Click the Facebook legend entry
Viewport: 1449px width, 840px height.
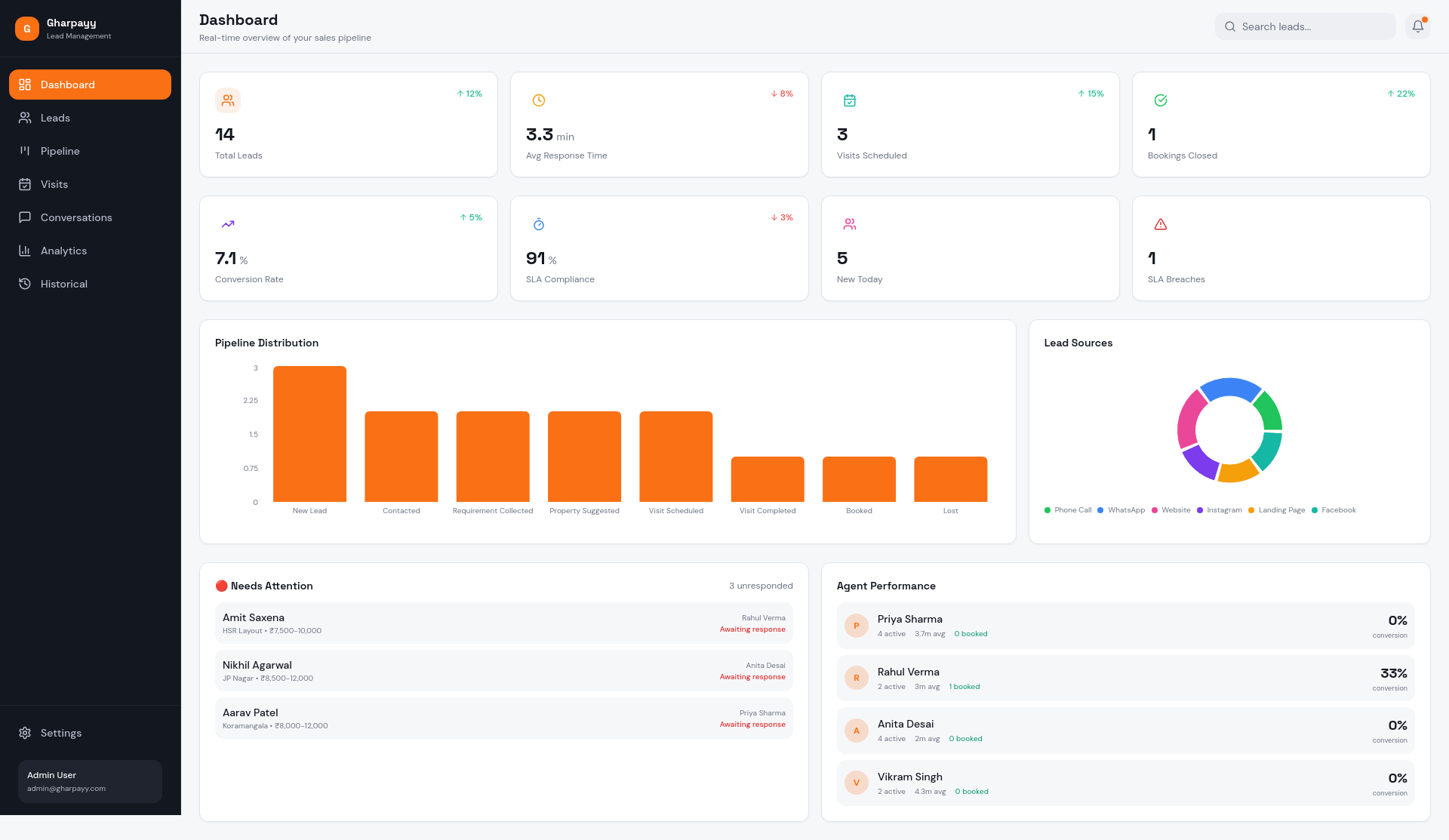tap(1334, 510)
